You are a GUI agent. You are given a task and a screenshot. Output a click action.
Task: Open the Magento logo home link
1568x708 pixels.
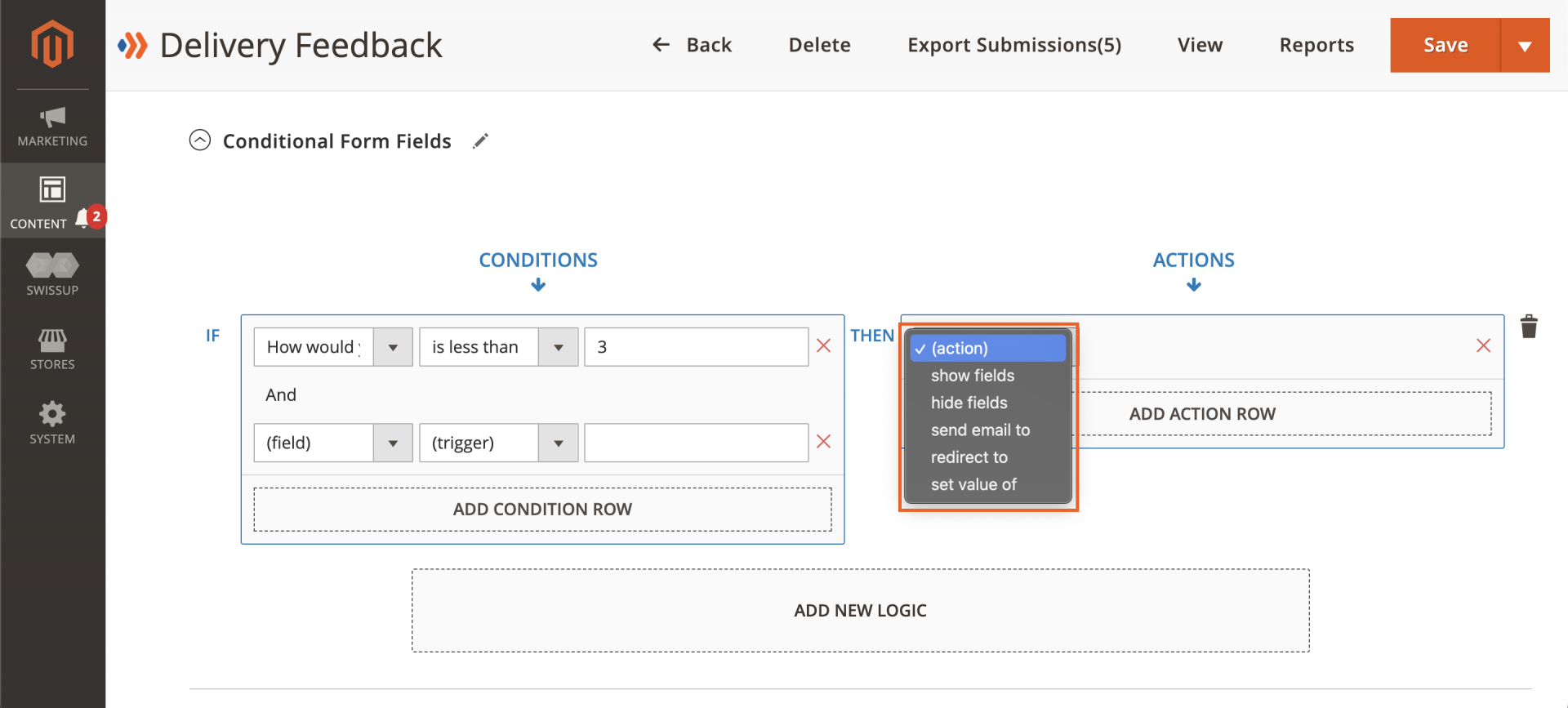click(52, 44)
